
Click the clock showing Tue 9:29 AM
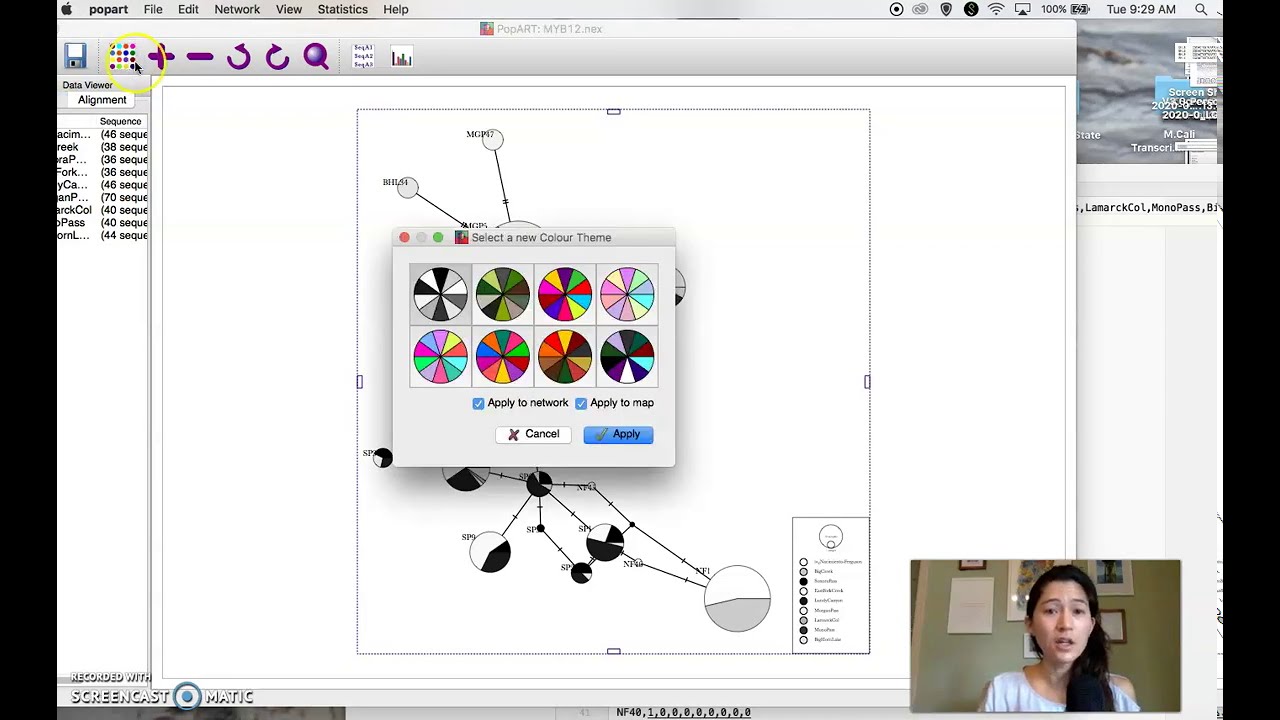tap(1141, 9)
